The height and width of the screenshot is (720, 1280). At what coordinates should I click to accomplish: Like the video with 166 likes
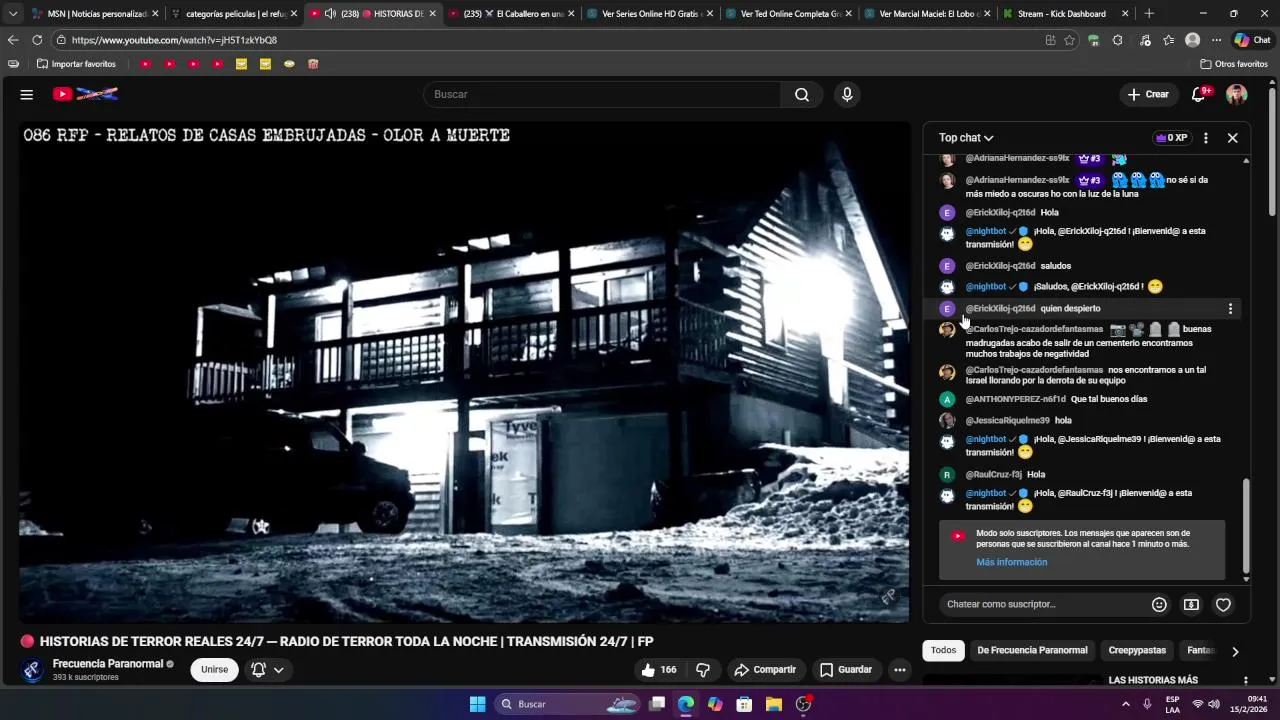pos(658,670)
